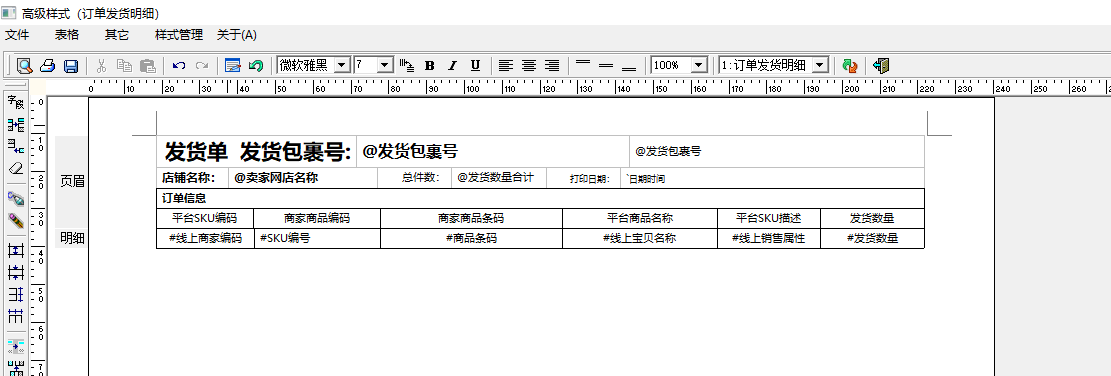Open the 其它 menu
This screenshot has width=1111, height=376.
[117, 35]
